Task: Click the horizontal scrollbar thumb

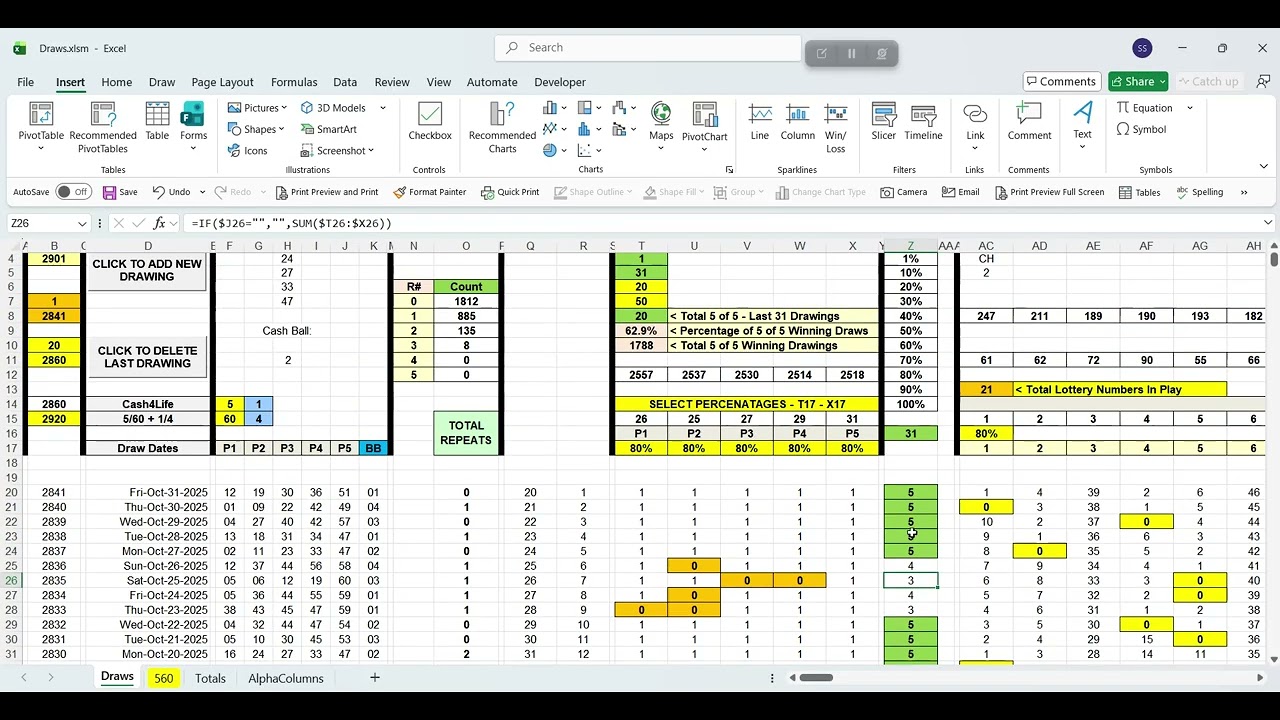Action: (x=816, y=678)
